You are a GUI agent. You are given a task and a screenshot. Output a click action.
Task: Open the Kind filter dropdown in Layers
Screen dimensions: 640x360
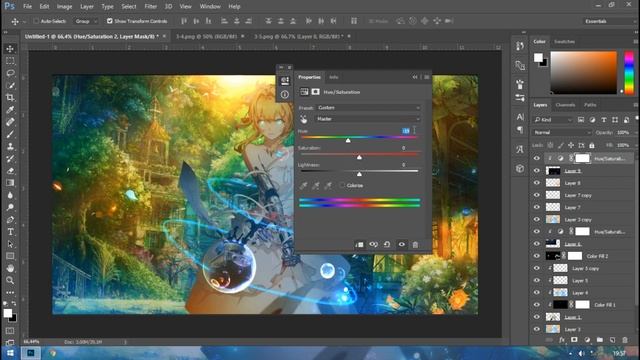pos(553,120)
